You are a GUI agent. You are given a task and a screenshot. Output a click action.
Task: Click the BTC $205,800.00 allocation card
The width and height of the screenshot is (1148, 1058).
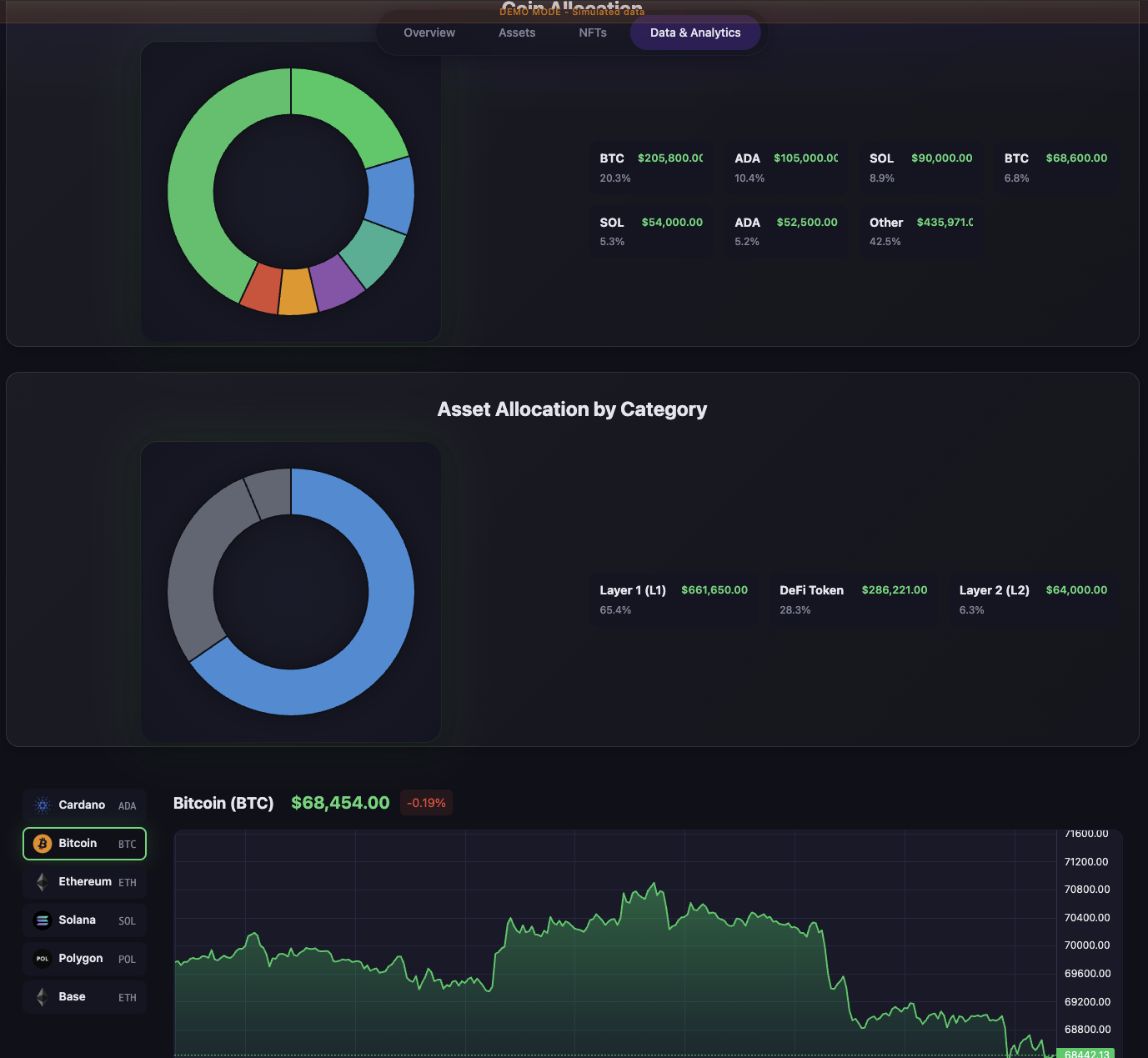point(650,167)
